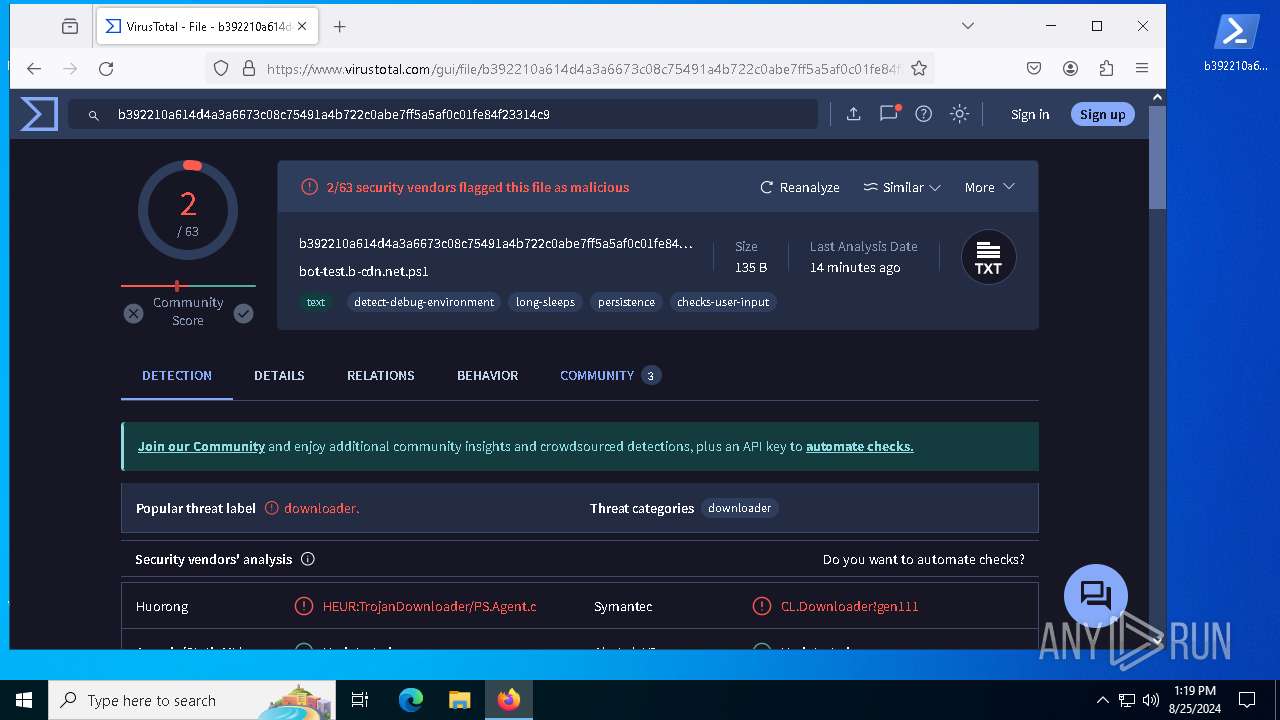Click the TXT file type icon

point(988,258)
